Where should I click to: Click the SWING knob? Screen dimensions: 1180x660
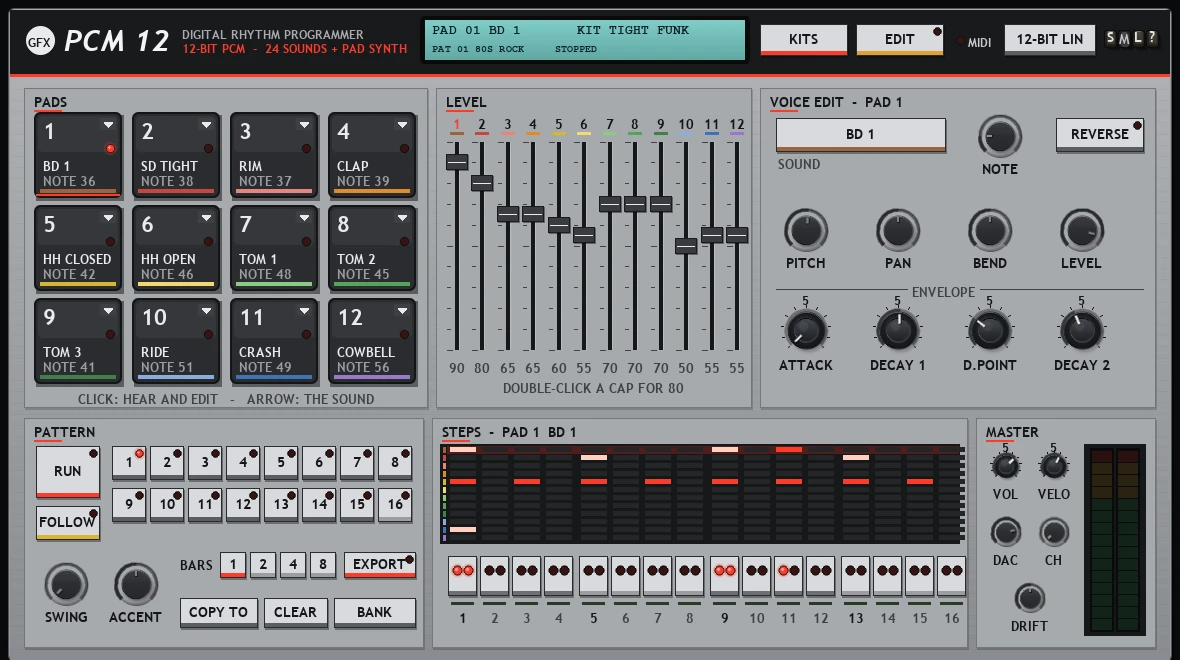point(66,584)
